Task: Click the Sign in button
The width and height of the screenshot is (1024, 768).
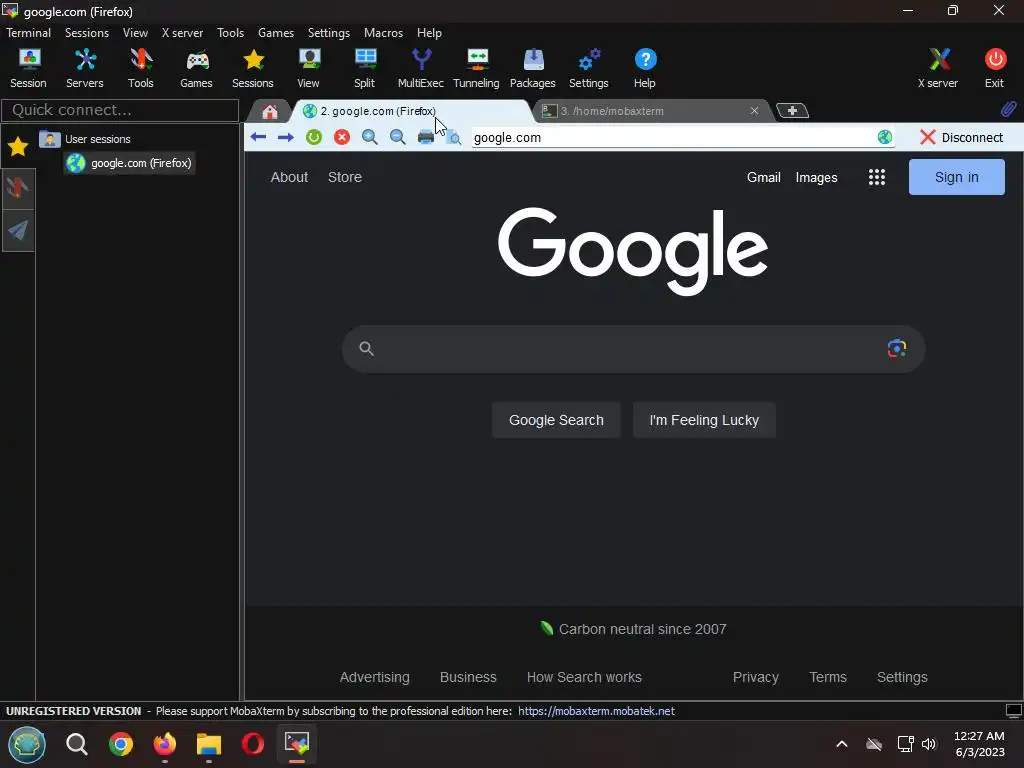Action: (x=957, y=177)
